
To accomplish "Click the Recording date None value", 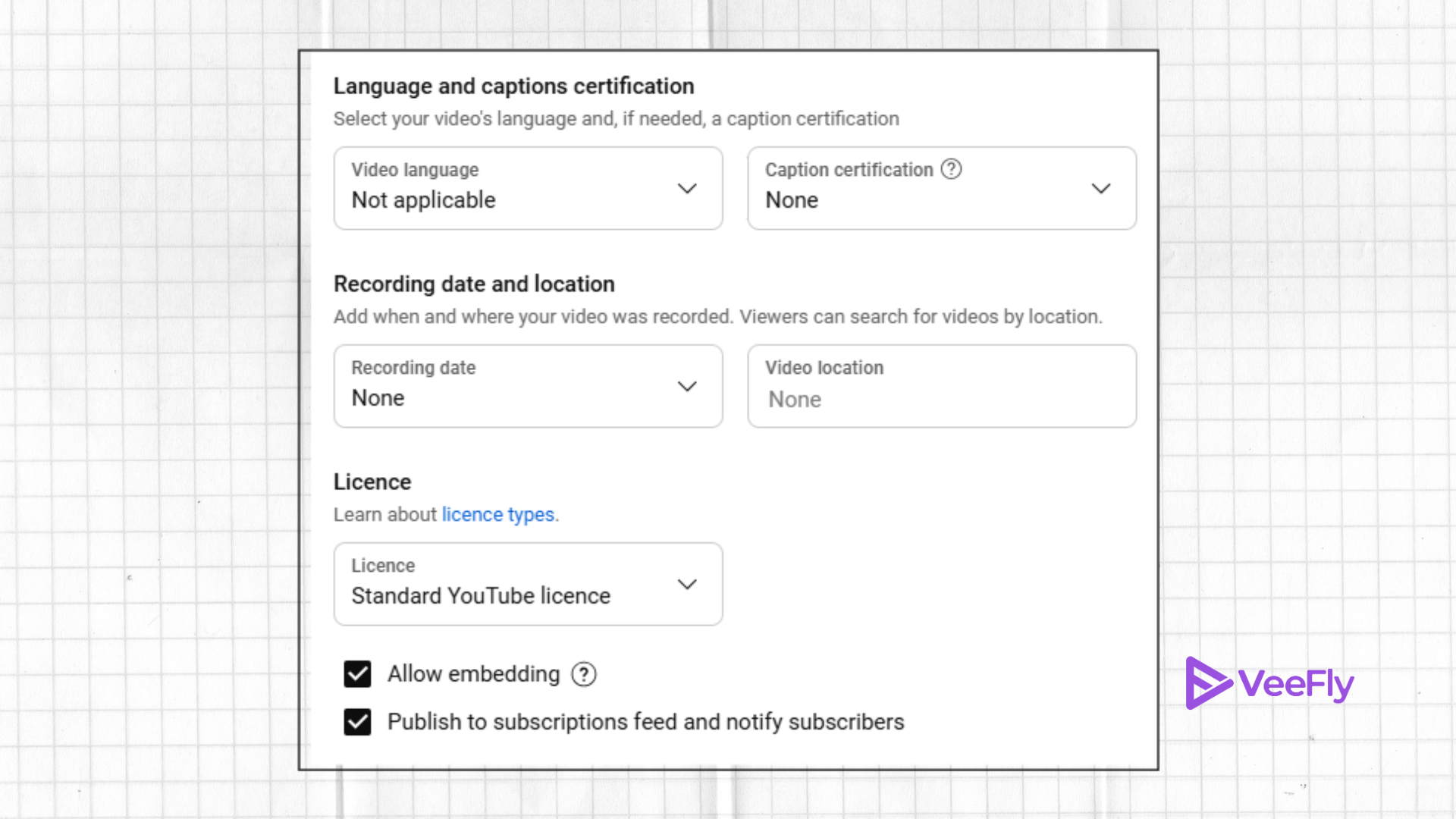I will (x=377, y=397).
